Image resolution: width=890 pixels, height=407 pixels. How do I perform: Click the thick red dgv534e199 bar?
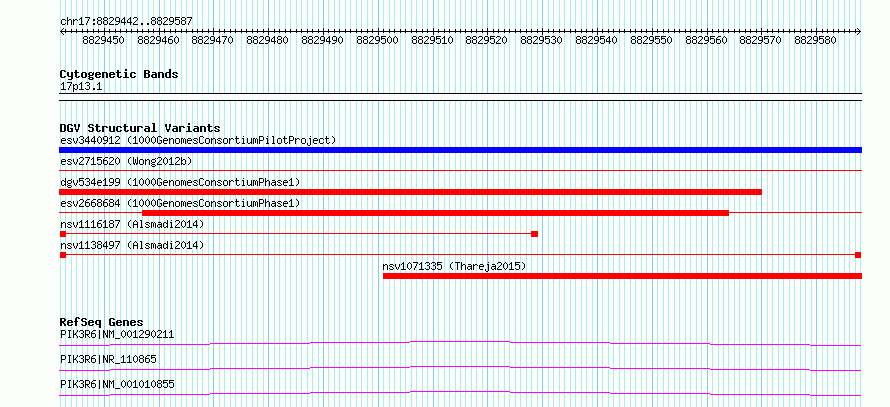point(410,192)
